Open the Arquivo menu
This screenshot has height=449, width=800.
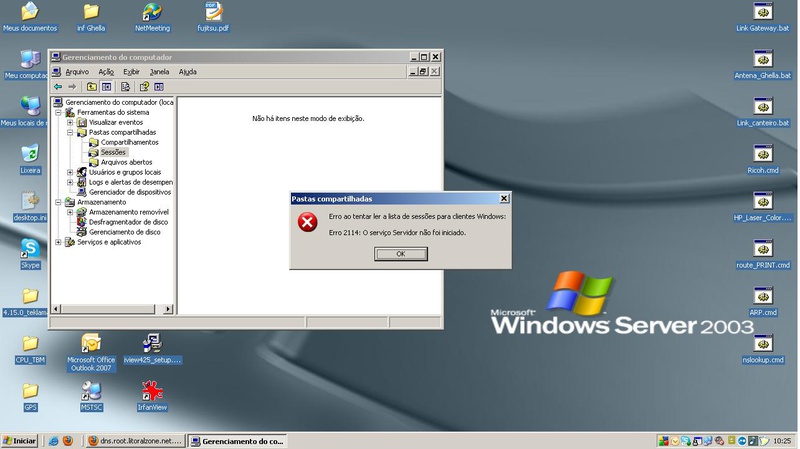click(77, 72)
